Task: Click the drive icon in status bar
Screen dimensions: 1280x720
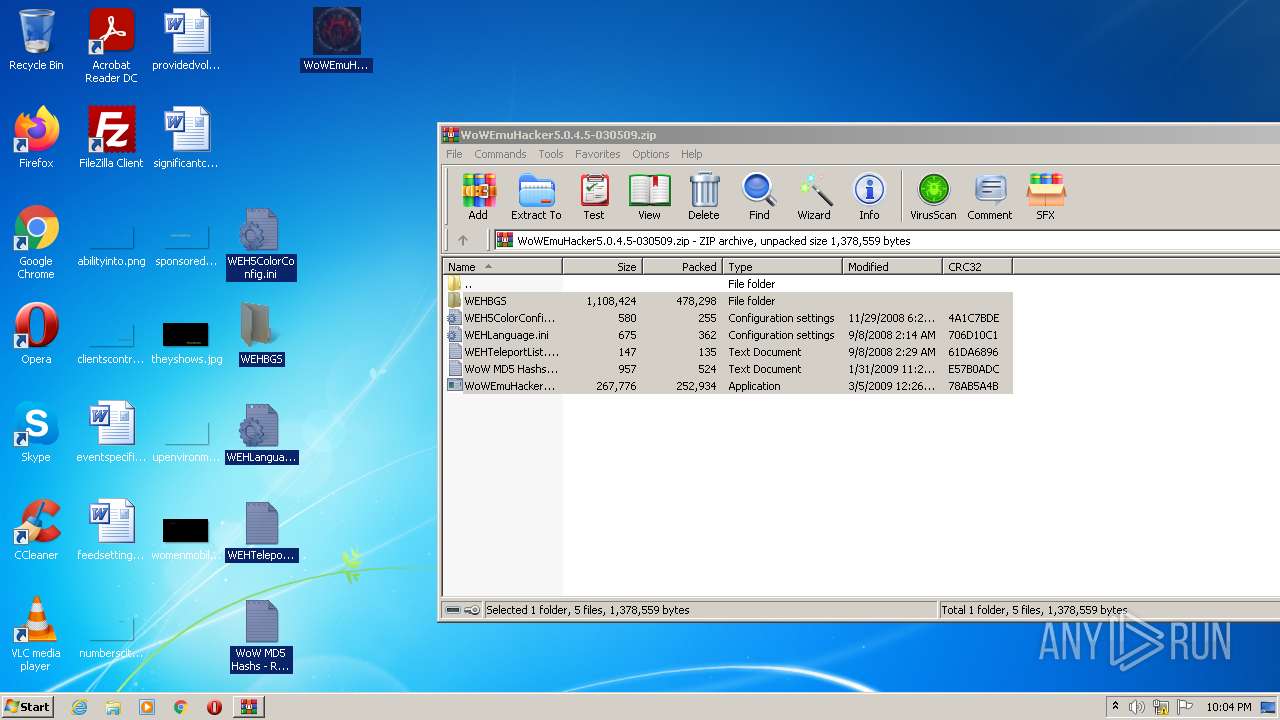Action: 453,610
